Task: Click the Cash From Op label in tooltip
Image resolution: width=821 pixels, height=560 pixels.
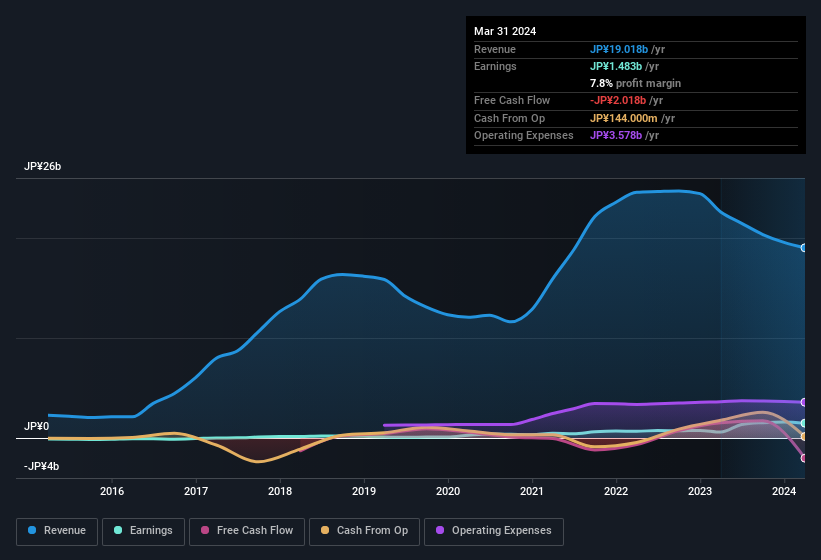Action: [509, 118]
